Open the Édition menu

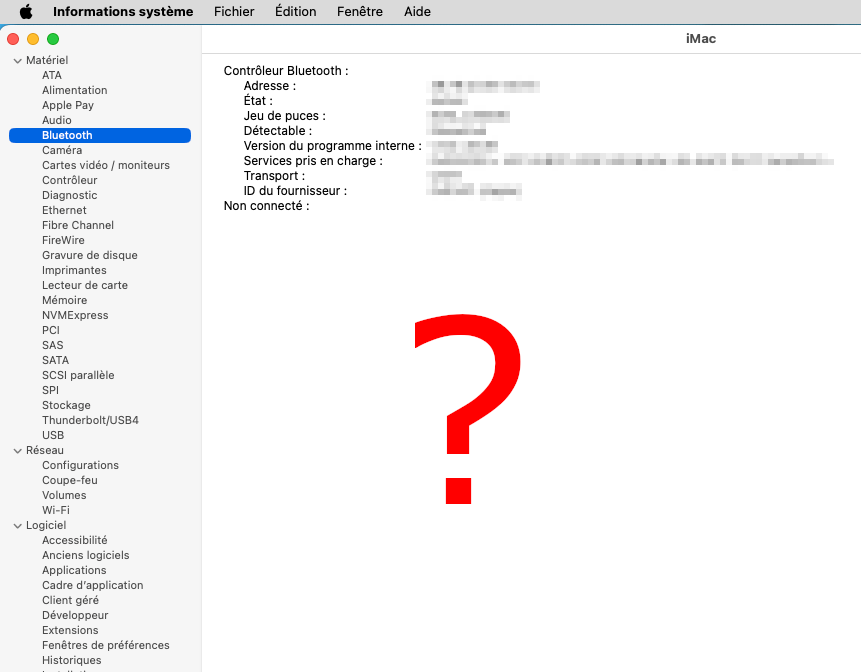(295, 12)
